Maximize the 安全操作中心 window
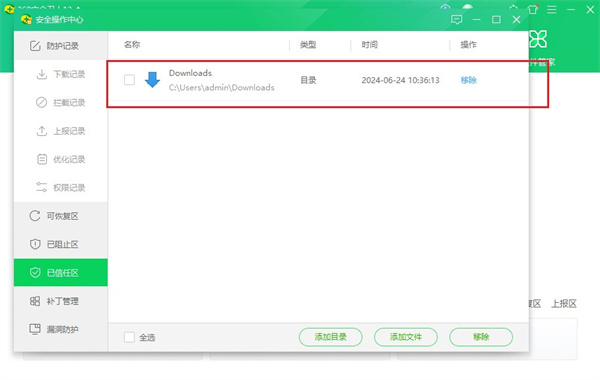 pos(496,20)
